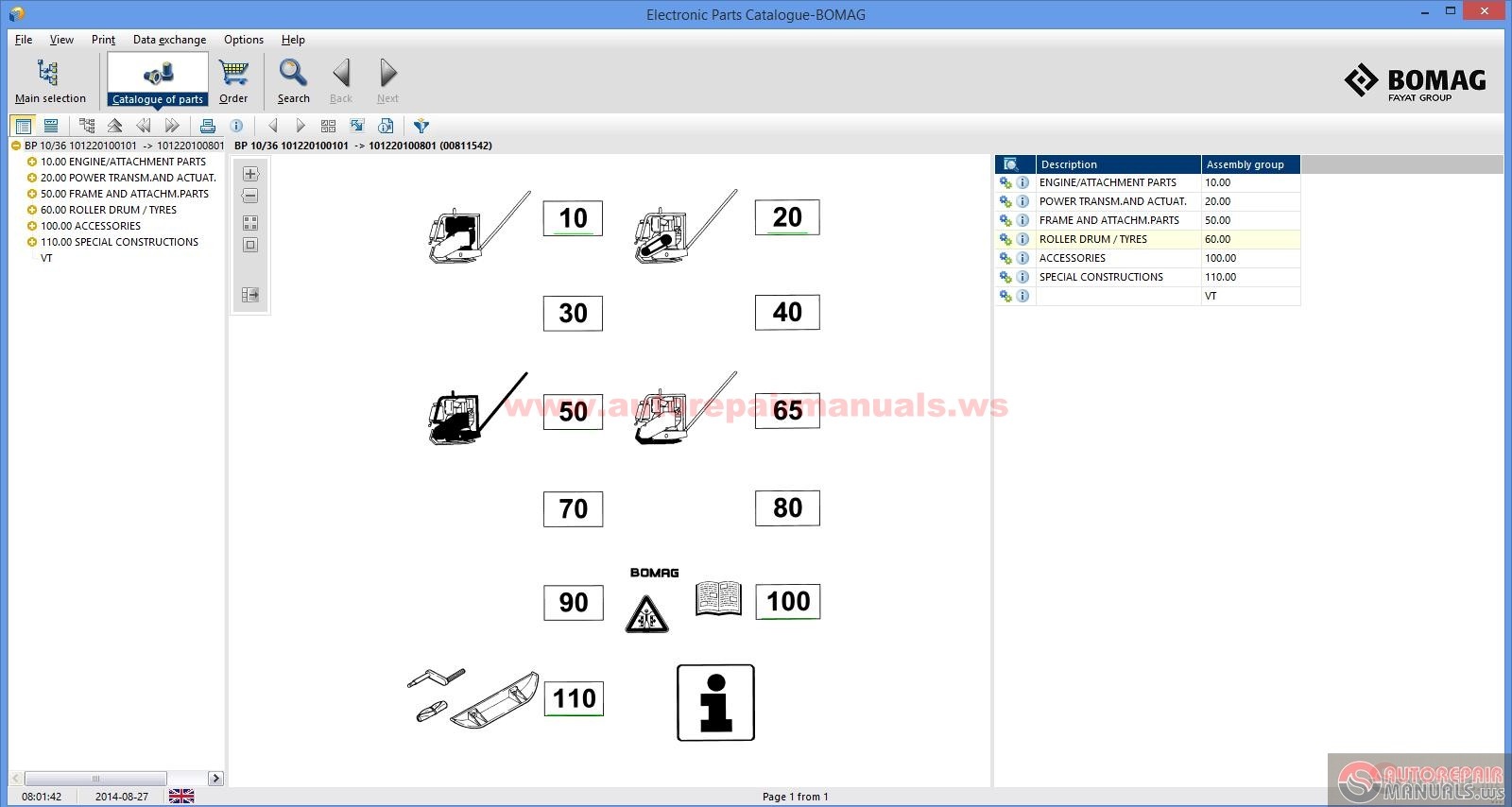Toggle second layout view icon
Screen dimensions: 1512x807
point(51,126)
